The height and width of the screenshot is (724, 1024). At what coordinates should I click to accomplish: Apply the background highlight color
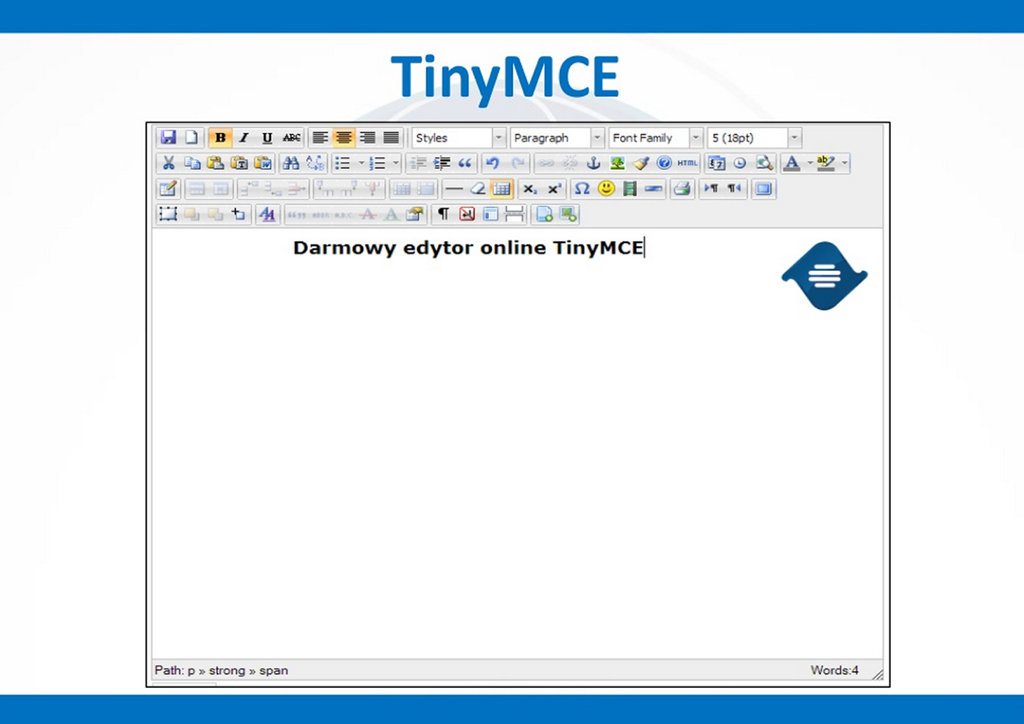[826, 163]
